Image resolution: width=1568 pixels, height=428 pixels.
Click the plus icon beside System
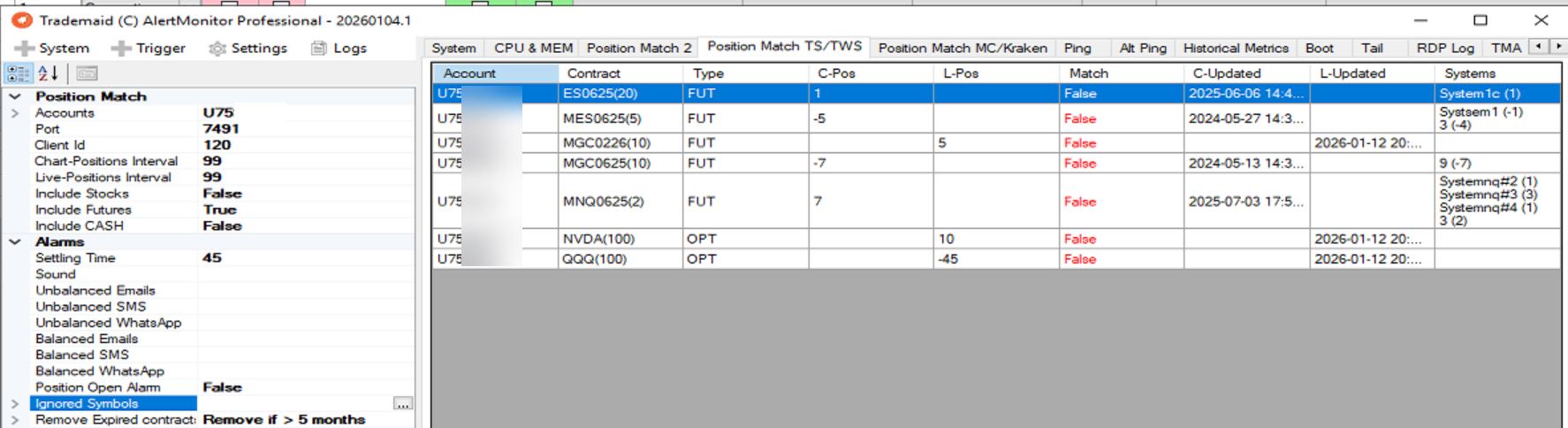(x=25, y=49)
